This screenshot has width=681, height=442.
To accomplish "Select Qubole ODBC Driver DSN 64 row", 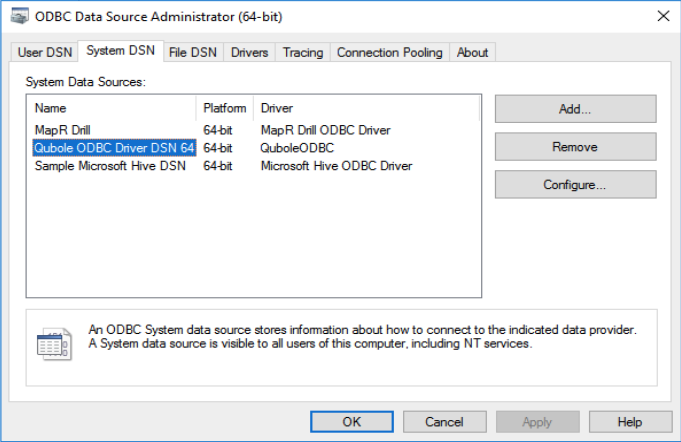I will (114, 148).
